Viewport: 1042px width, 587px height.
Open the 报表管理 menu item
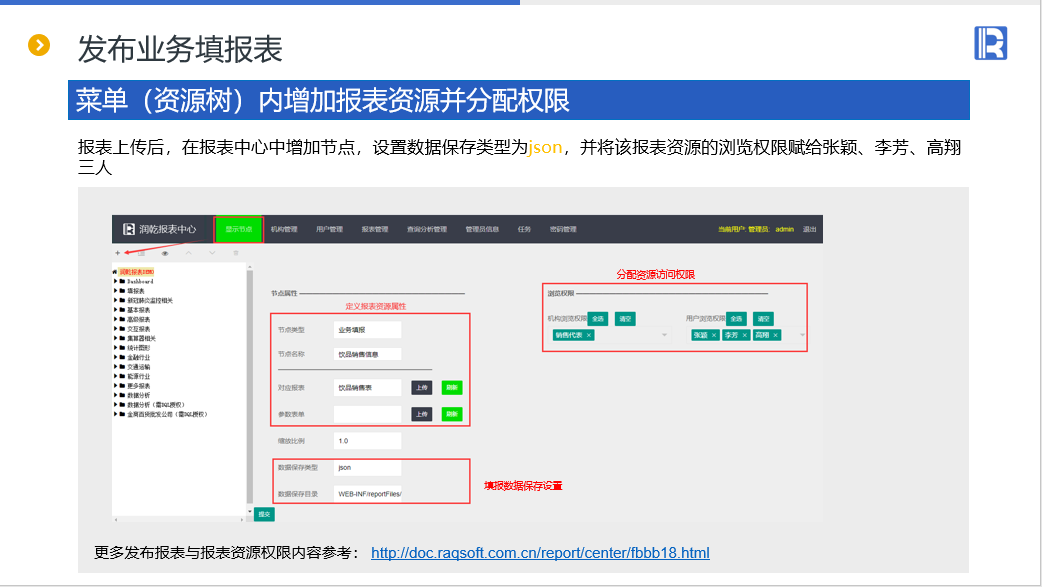pos(375,229)
